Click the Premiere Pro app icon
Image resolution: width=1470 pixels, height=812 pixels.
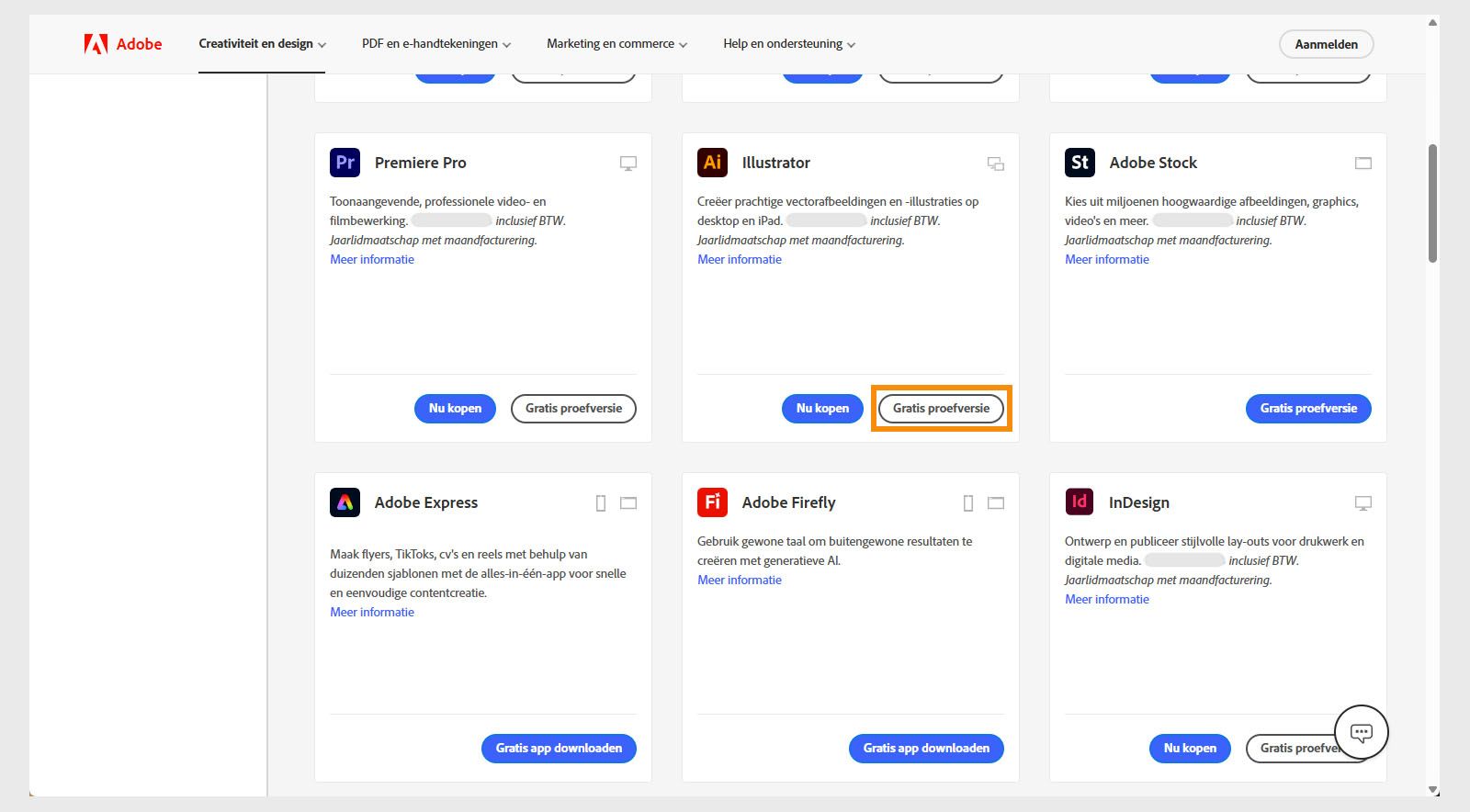(x=345, y=163)
